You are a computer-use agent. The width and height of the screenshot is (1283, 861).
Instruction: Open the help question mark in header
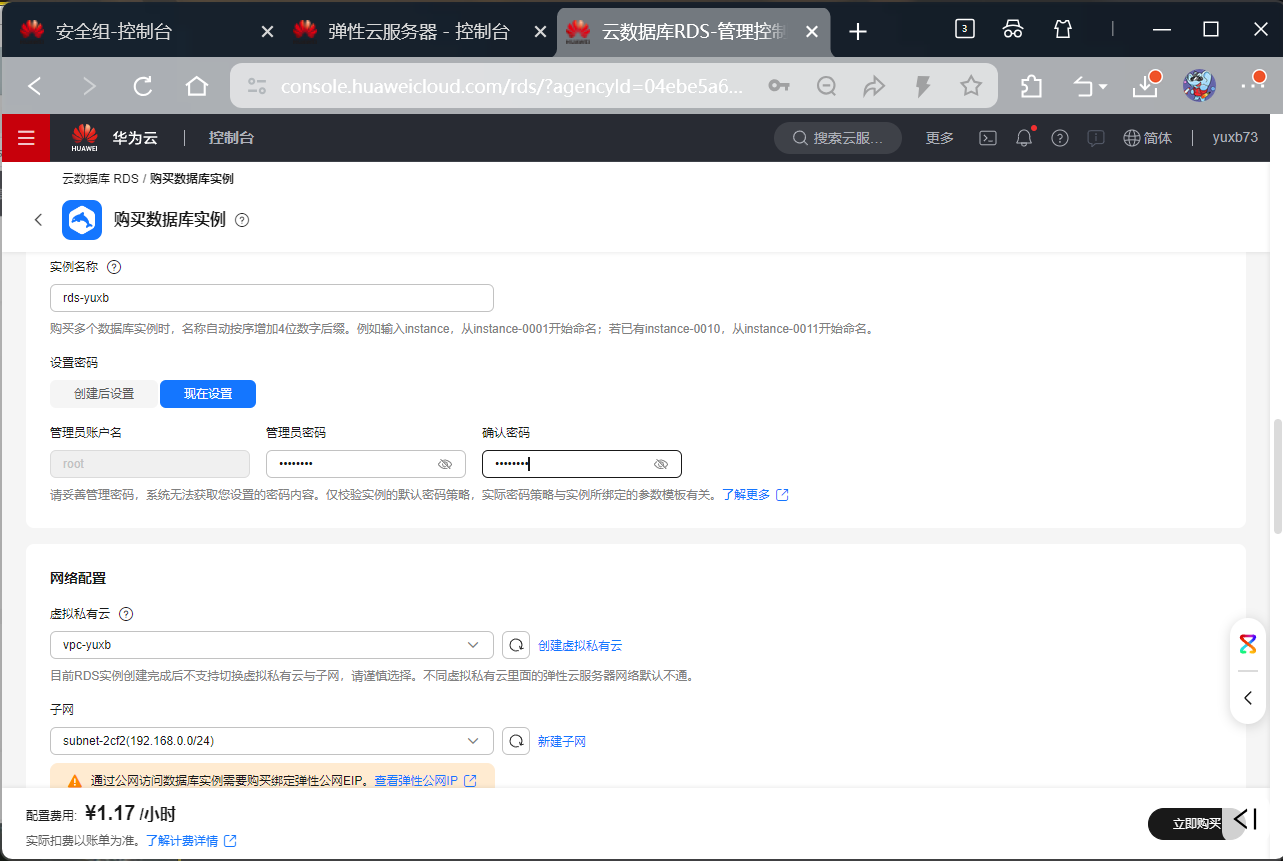tap(1060, 138)
